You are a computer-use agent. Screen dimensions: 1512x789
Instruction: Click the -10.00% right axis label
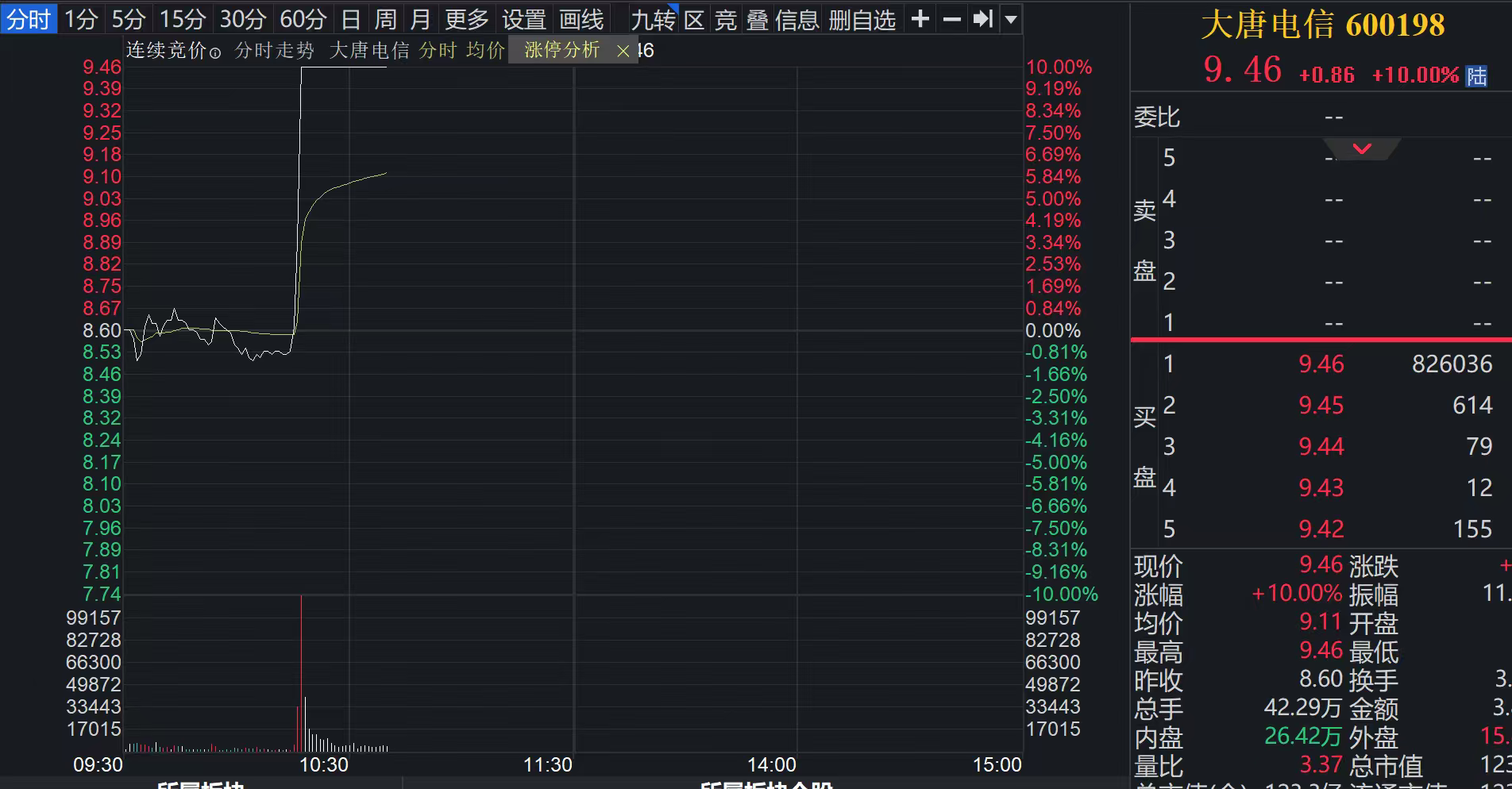(1062, 594)
